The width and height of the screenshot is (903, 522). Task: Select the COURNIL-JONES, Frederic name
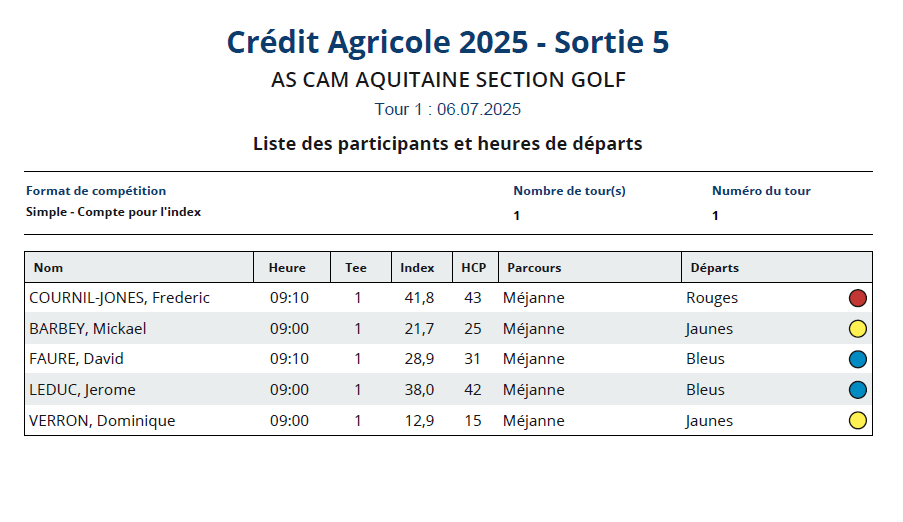(x=119, y=298)
